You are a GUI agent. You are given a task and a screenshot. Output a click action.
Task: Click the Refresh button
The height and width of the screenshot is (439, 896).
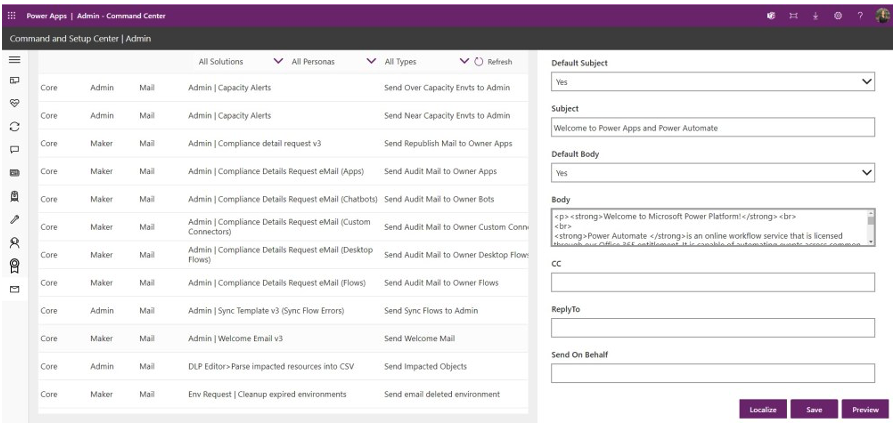(x=495, y=62)
